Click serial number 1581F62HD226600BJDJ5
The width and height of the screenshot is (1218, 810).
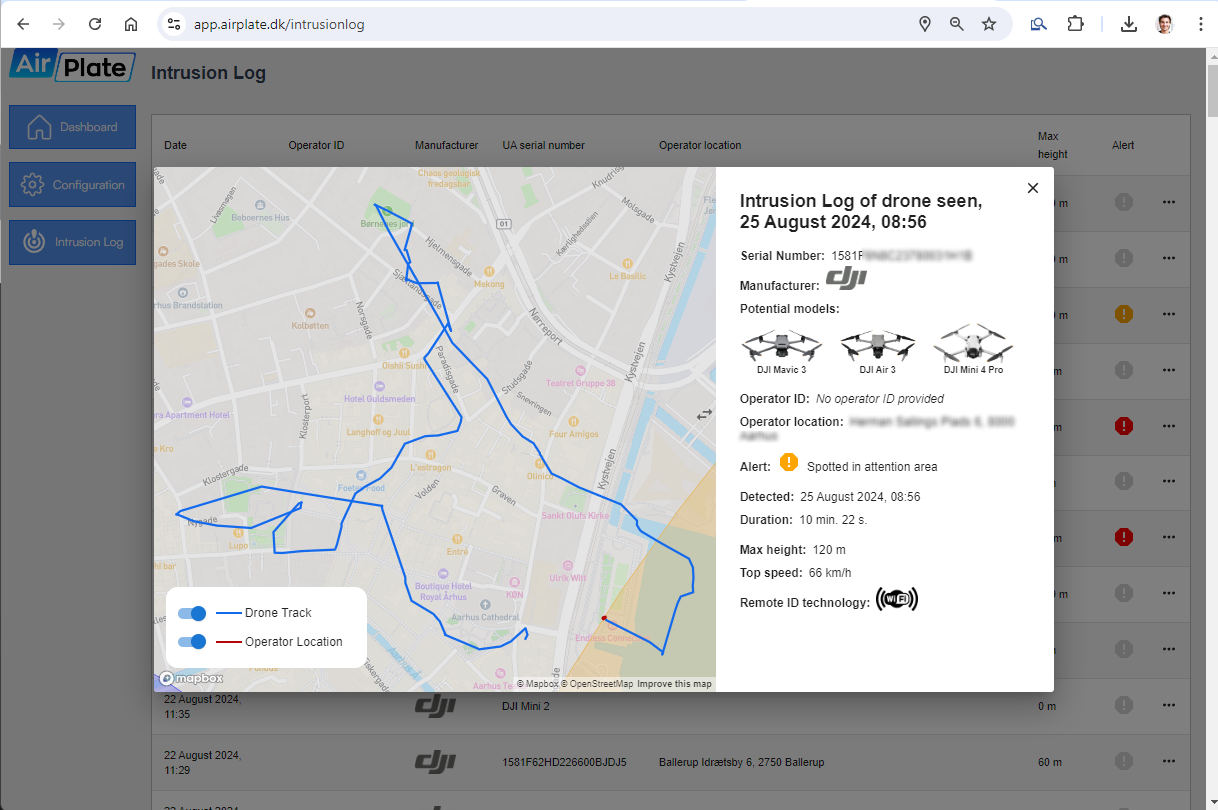pyautogui.click(x=564, y=762)
